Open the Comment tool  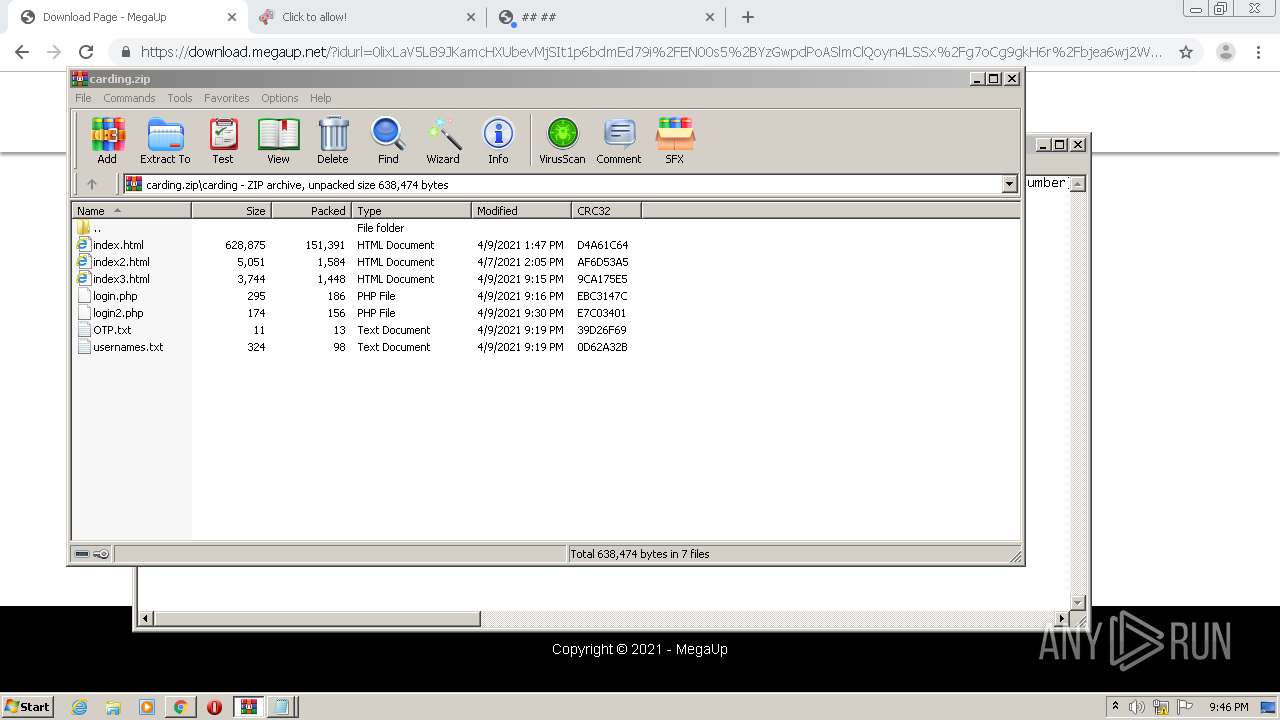point(619,140)
